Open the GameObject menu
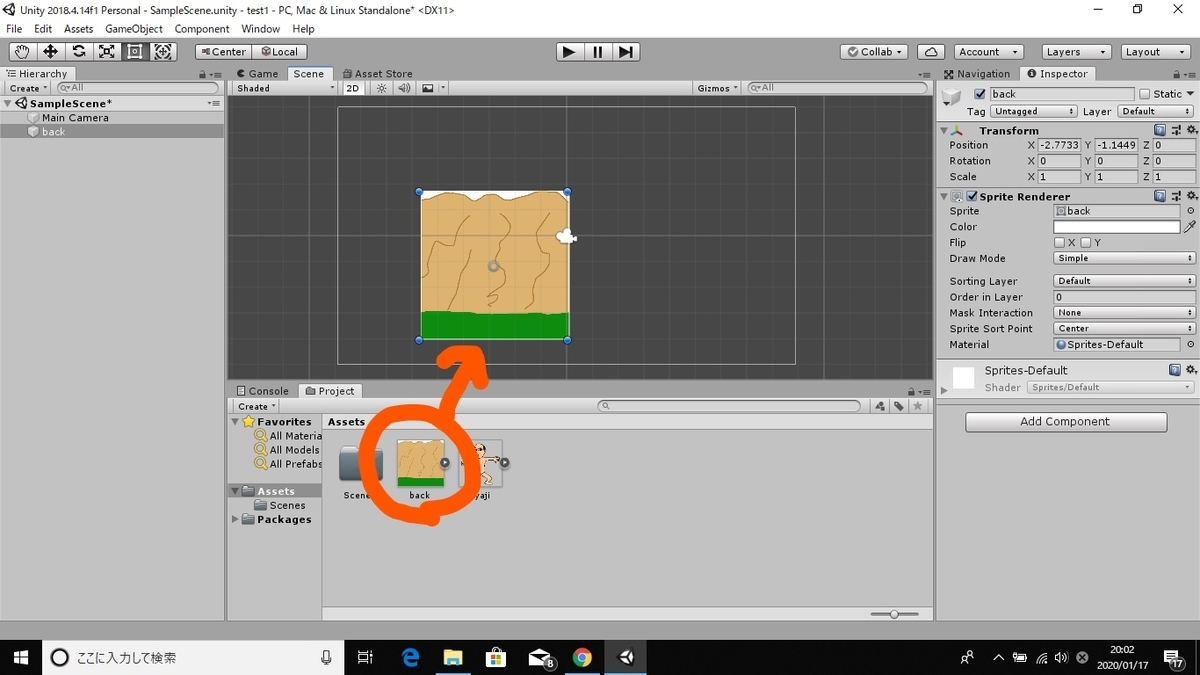This screenshot has height=675, width=1200. point(134,29)
